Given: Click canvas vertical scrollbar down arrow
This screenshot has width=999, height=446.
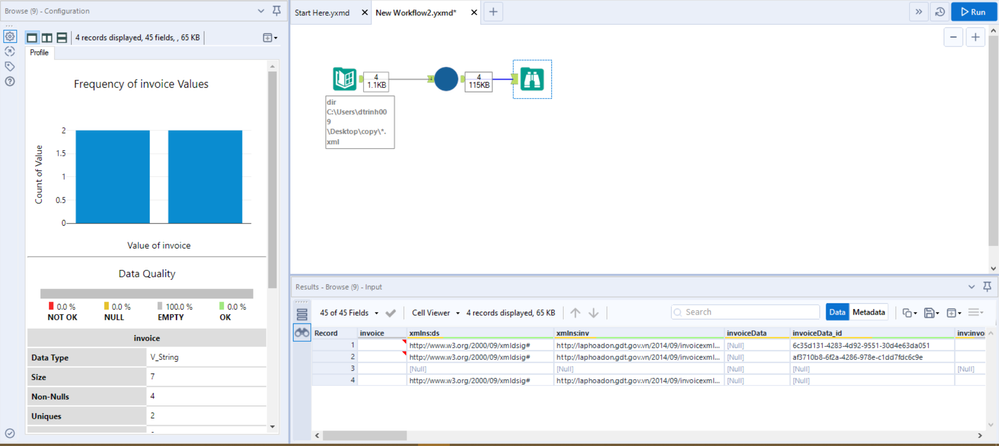Looking at the screenshot, I should [x=994, y=268].
